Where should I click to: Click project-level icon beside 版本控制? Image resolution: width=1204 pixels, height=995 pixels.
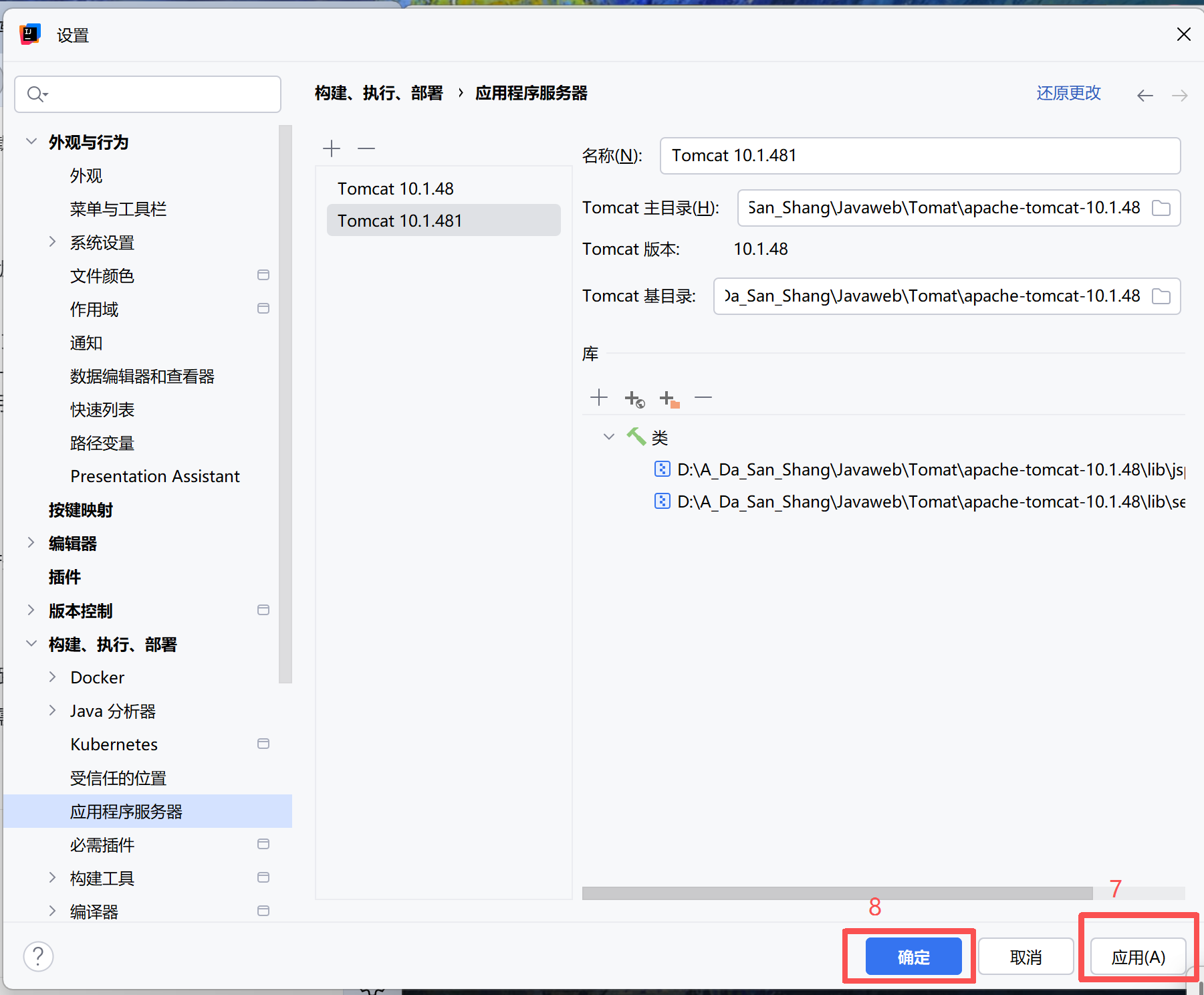click(263, 610)
